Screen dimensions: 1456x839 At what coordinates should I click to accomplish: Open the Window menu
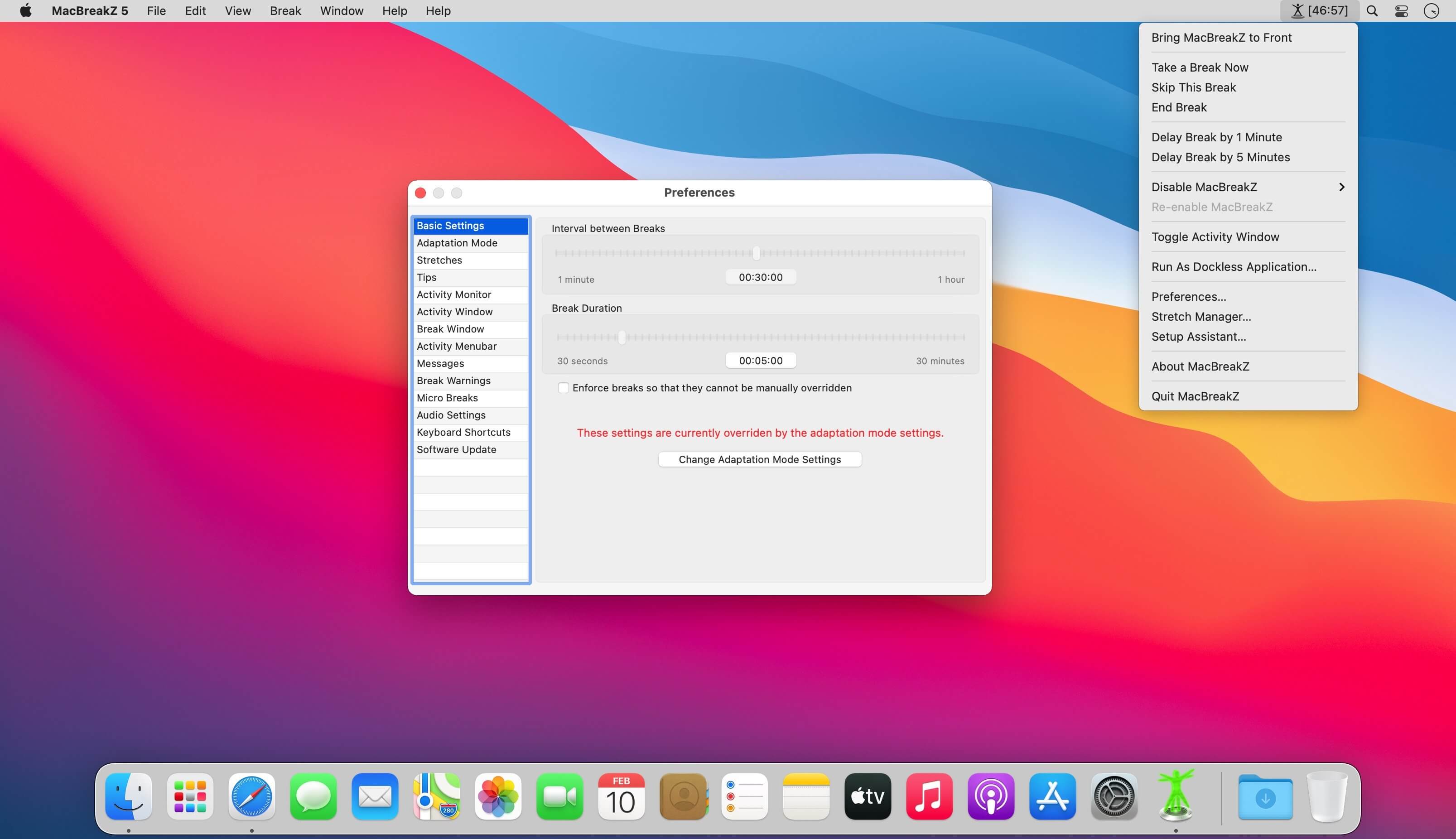pos(342,11)
